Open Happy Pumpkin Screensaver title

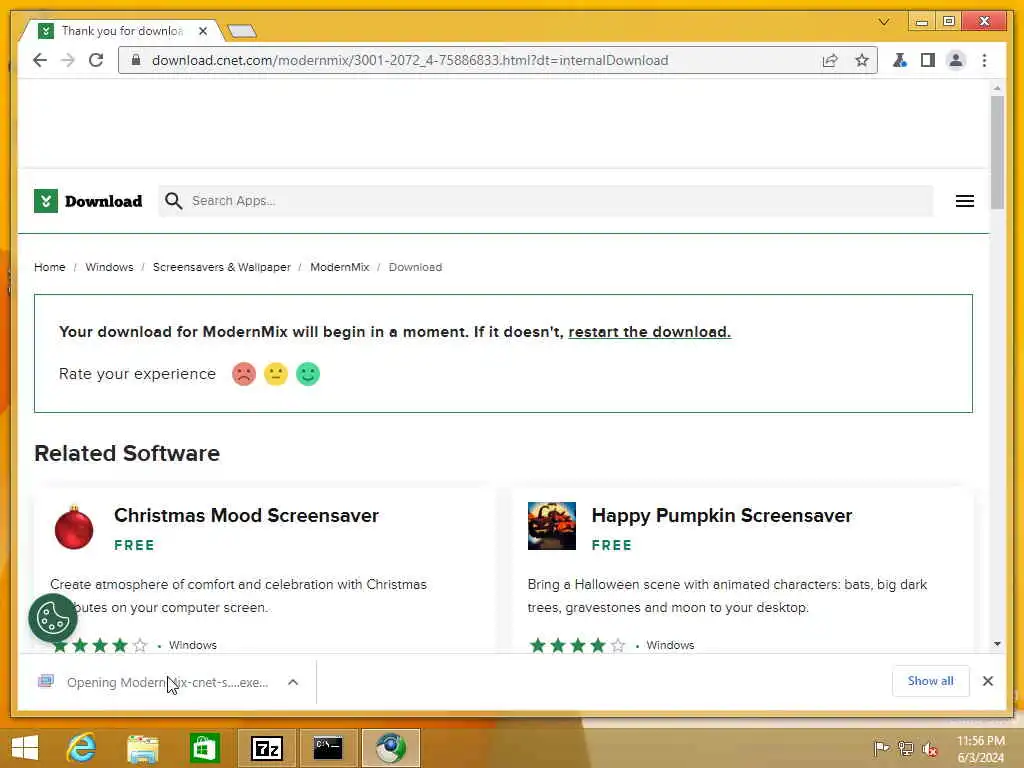click(722, 515)
